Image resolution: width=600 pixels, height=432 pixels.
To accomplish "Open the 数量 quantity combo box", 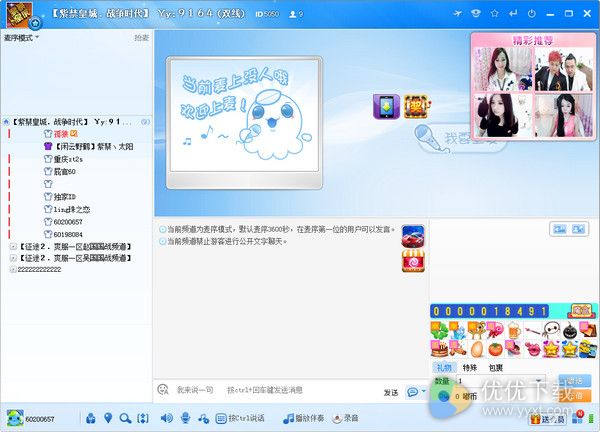I will [x=501, y=381].
